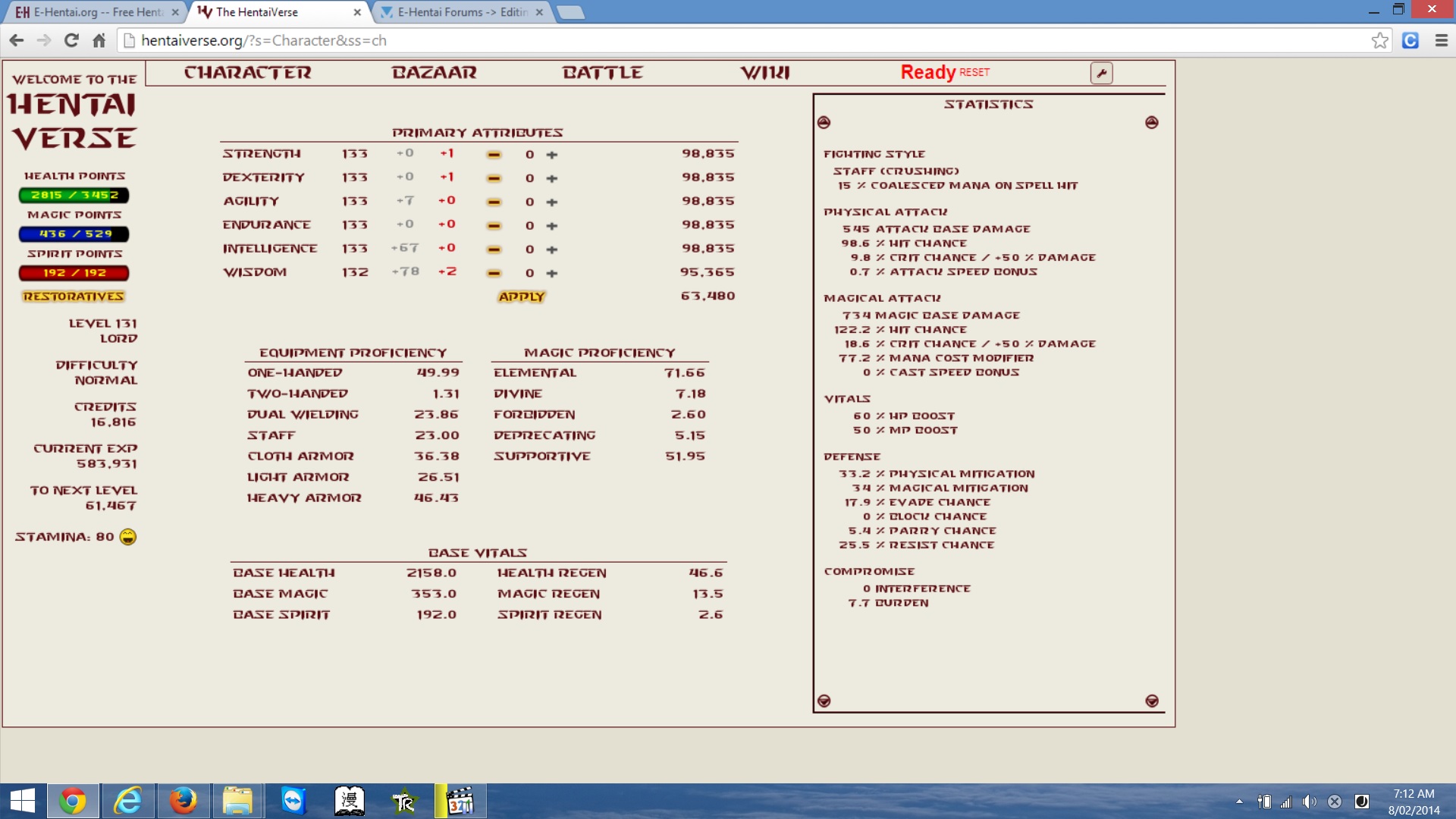Click the Elemental magic proficiency row
The width and height of the screenshot is (1456, 819).
[599, 373]
